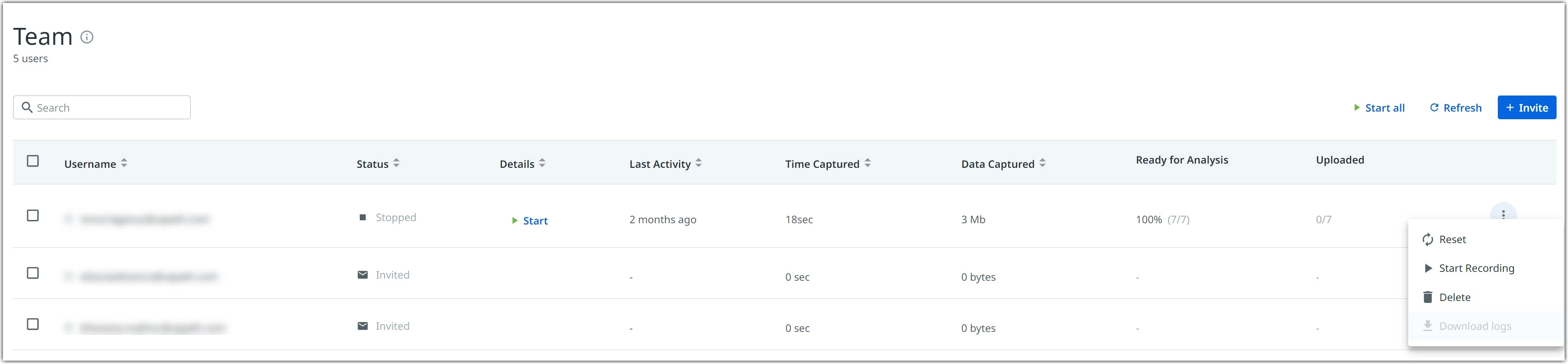Click the trash icon beside Delete

pos(1427,297)
